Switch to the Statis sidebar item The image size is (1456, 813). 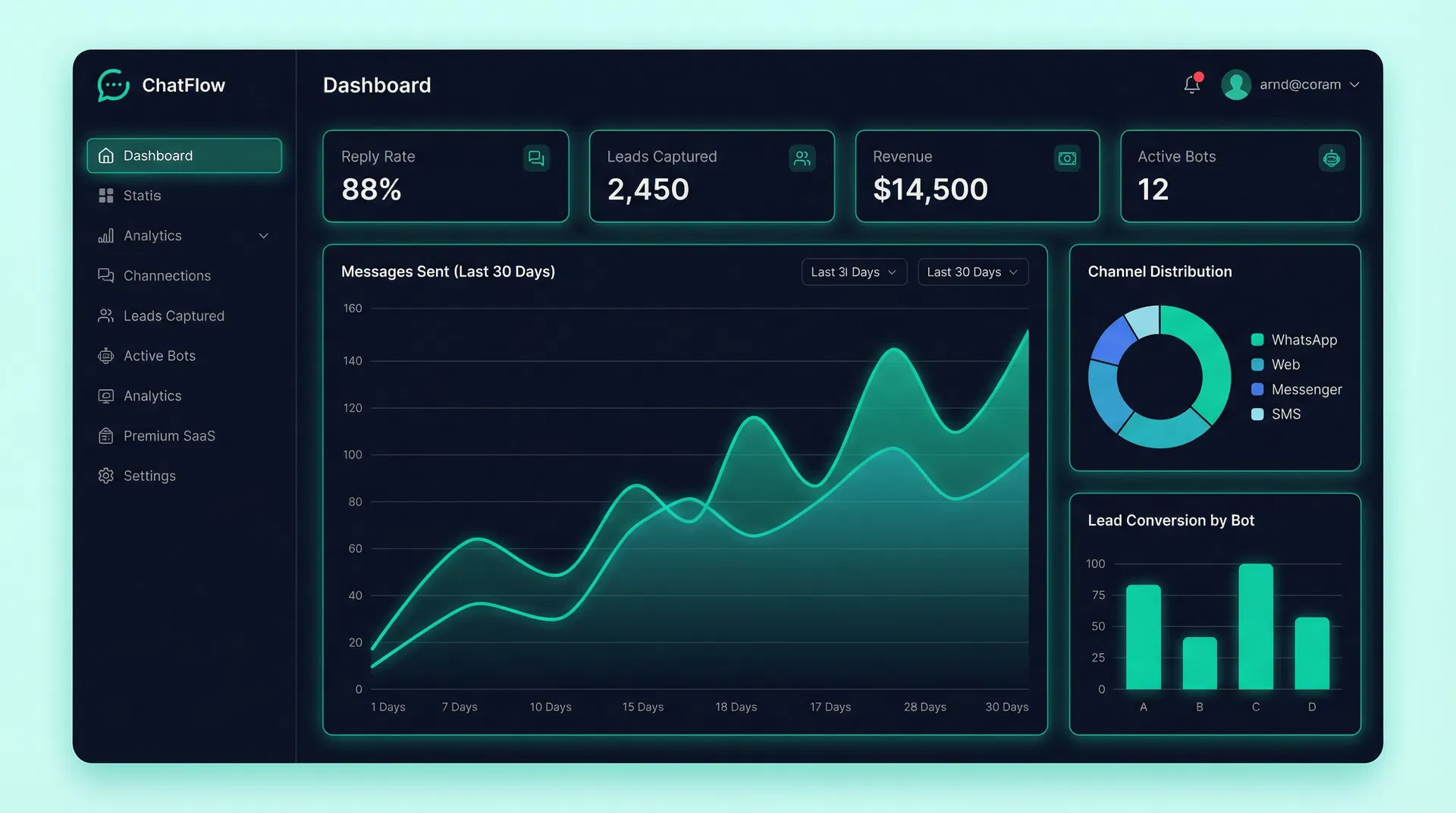pyautogui.click(x=142, y=195)
